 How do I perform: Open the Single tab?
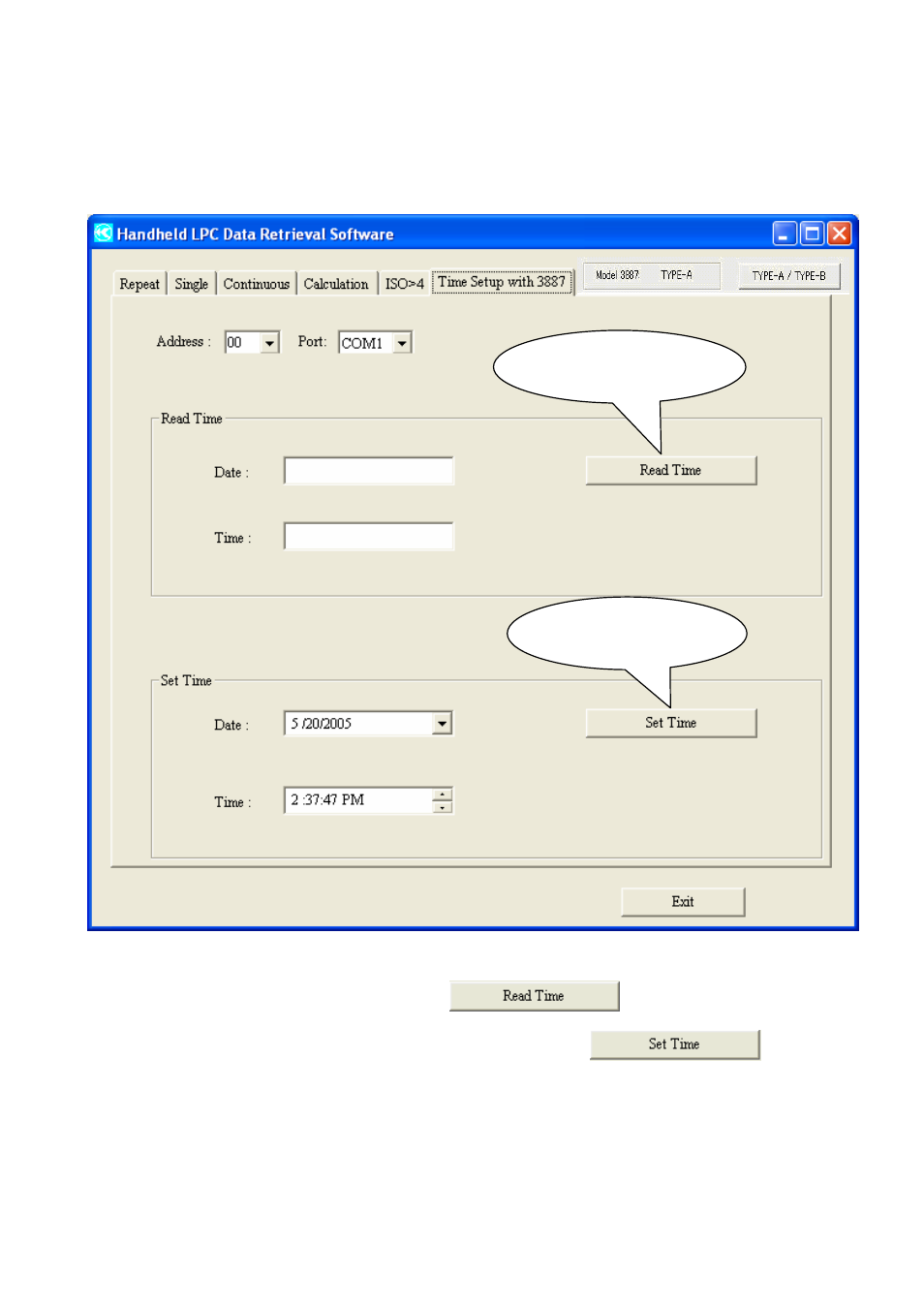(x=191, y=283)
